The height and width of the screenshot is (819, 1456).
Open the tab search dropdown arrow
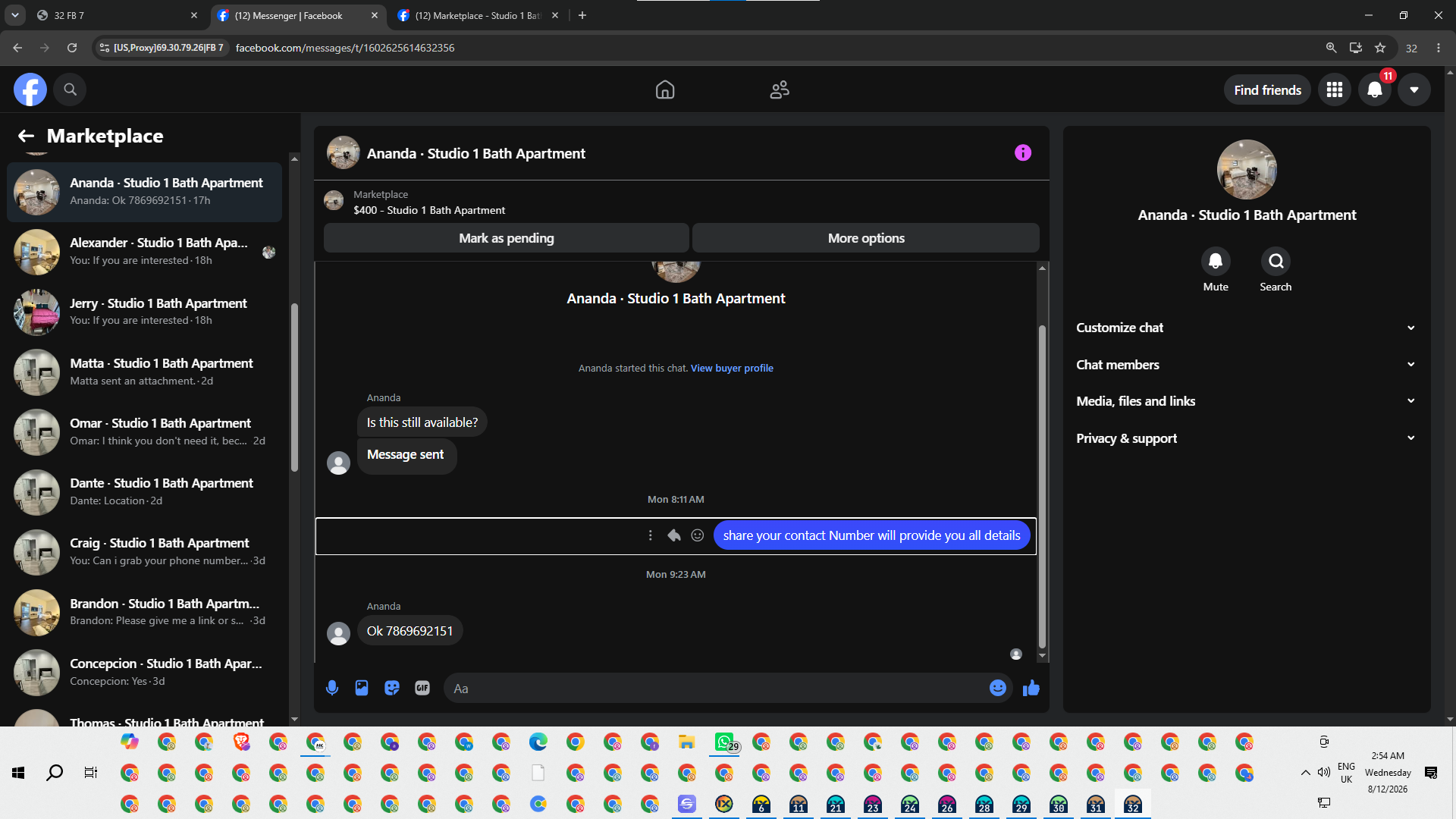click(14, 15)
